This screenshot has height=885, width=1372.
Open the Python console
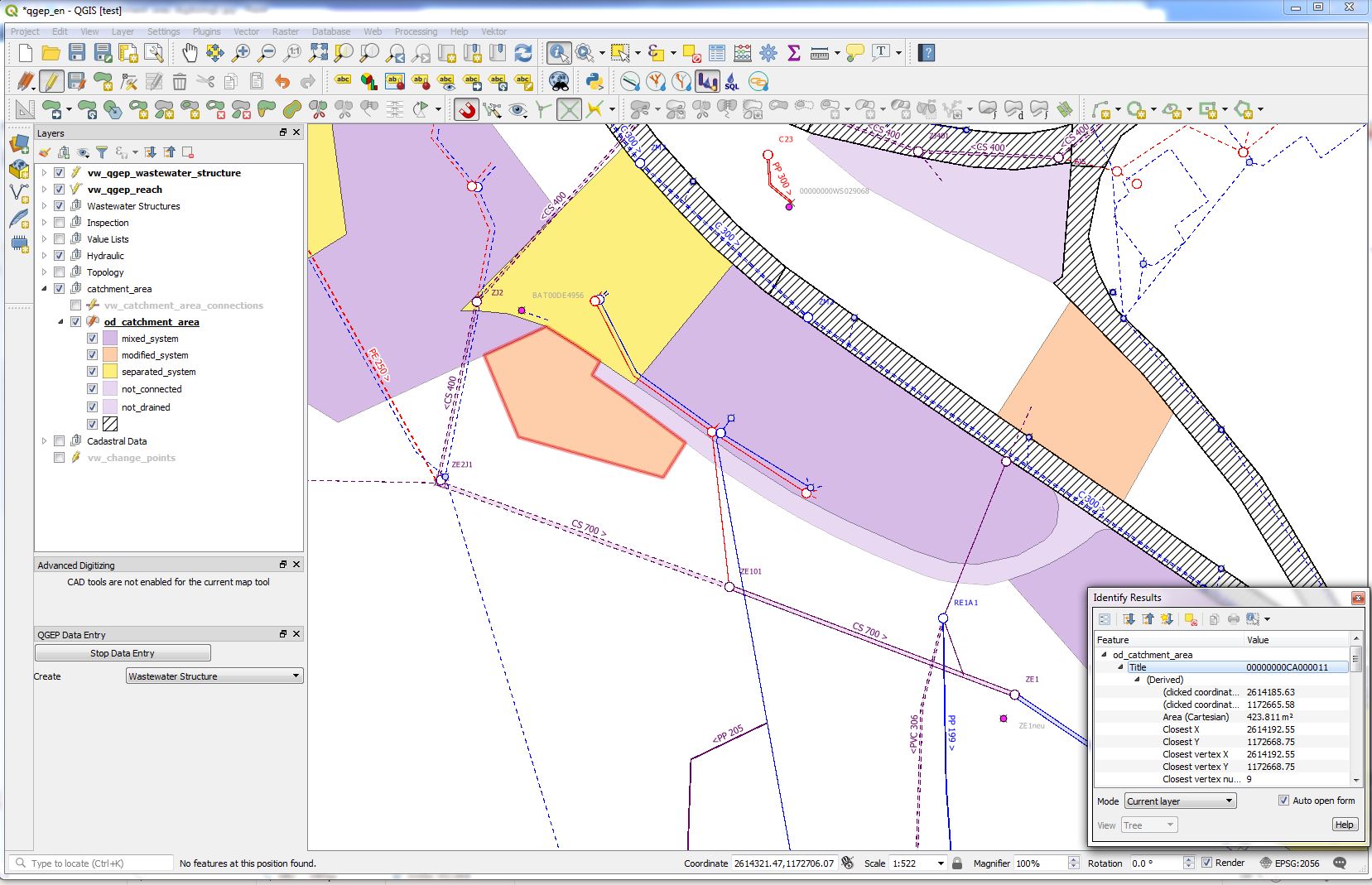point(595,81)
